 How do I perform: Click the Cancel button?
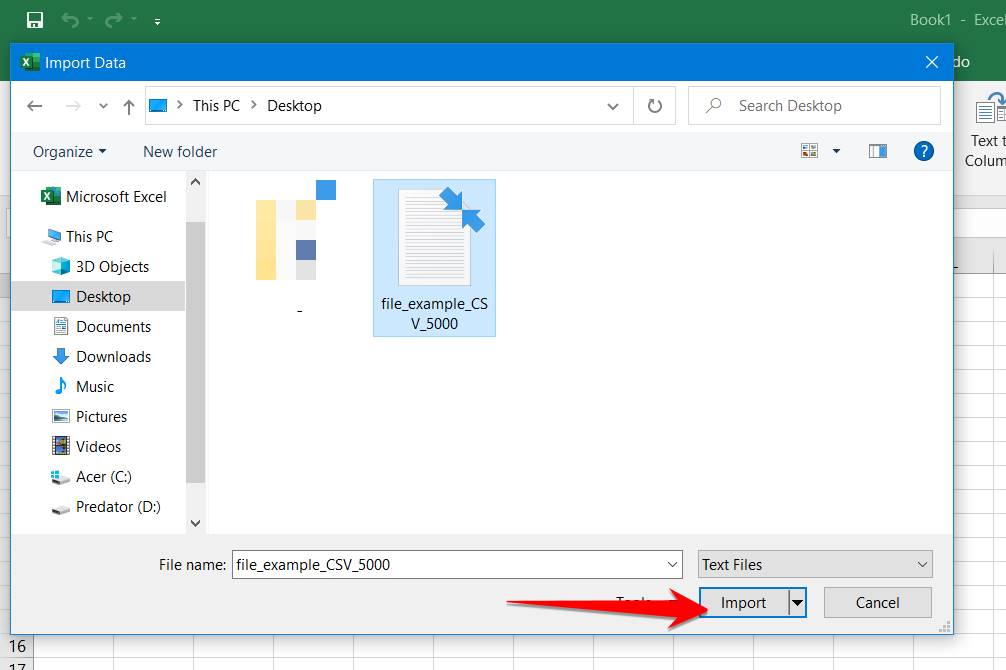pyautogui.click(x=878, y=603)
